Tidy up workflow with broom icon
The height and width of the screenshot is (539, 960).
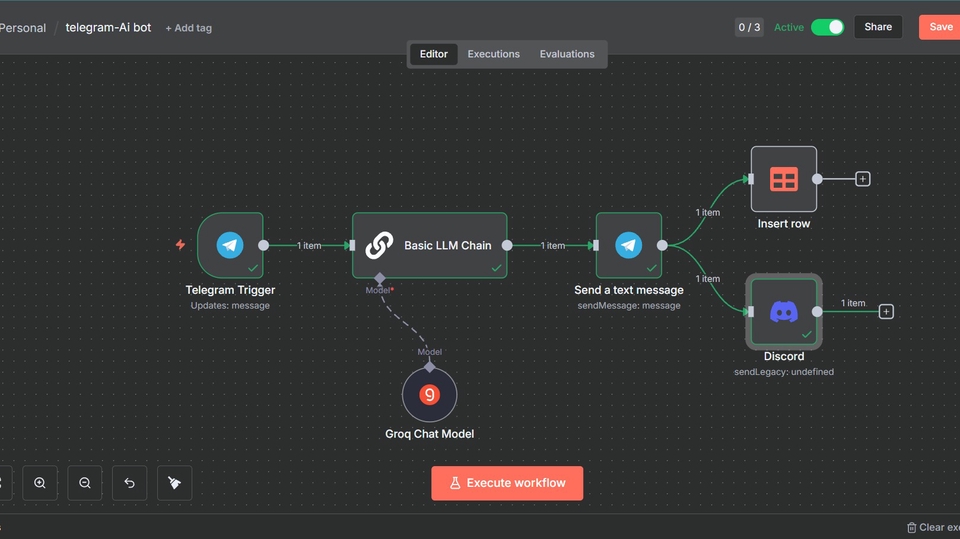[174, 483]
